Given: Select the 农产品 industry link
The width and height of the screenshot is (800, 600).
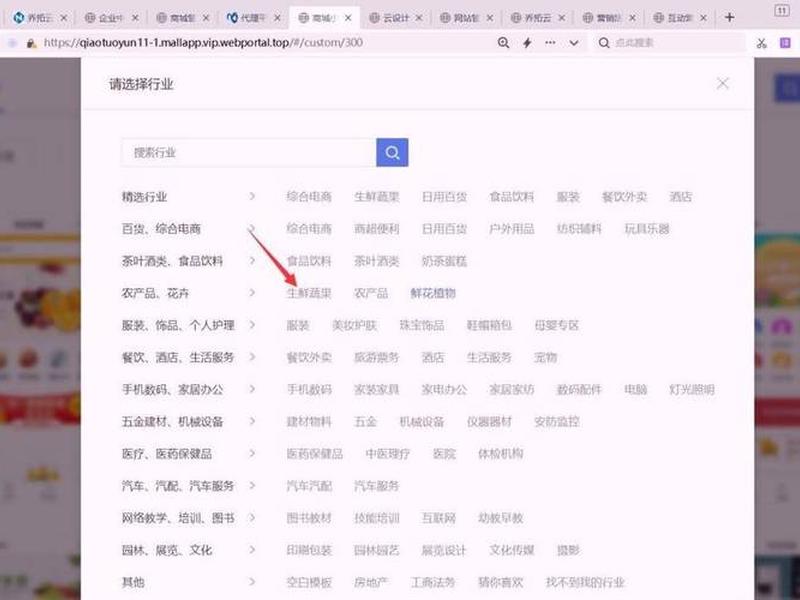Looking at the screenshot, I should point(371,293).
